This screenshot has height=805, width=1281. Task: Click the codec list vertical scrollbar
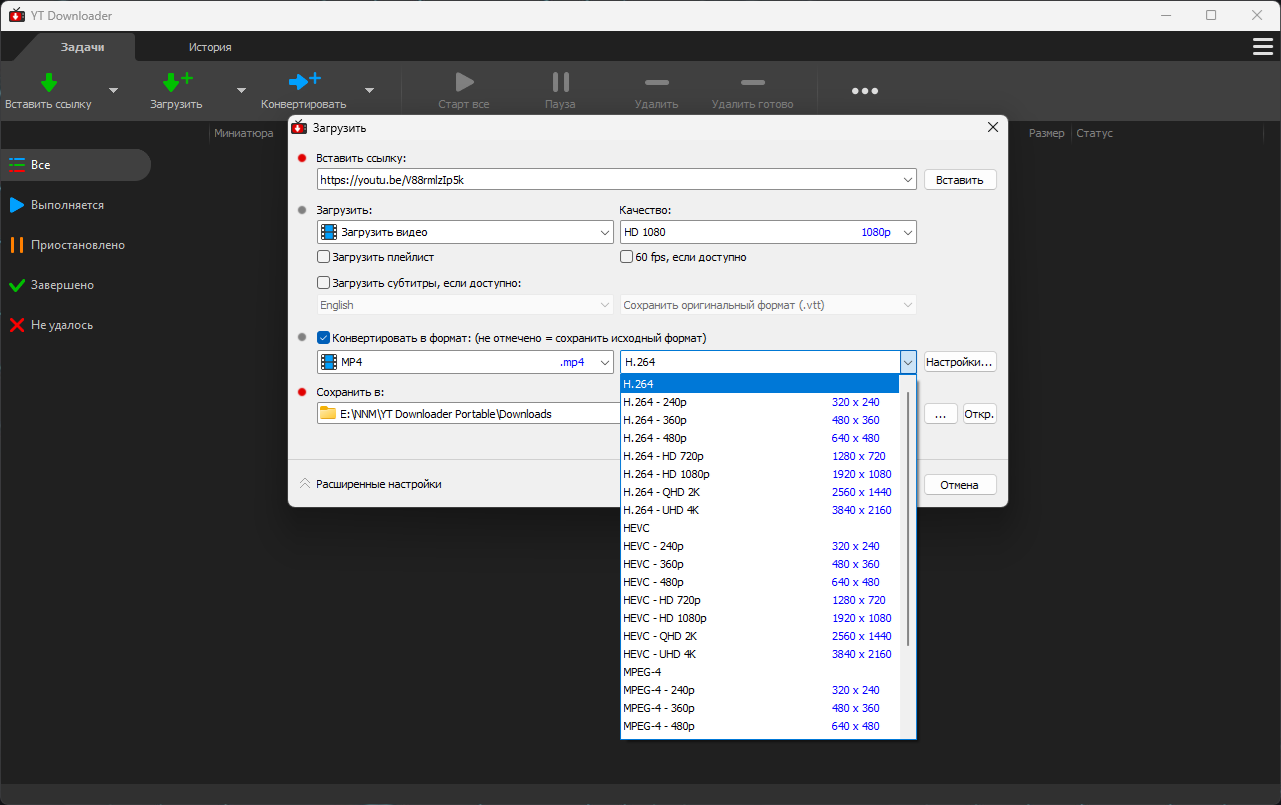(908, 519)
